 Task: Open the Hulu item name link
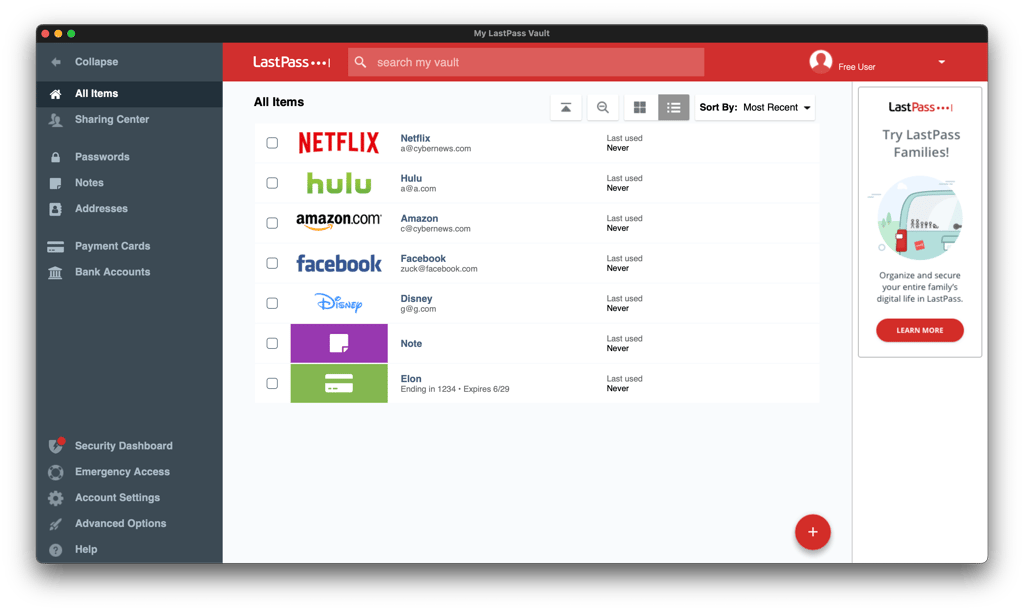tap(411, 178)
